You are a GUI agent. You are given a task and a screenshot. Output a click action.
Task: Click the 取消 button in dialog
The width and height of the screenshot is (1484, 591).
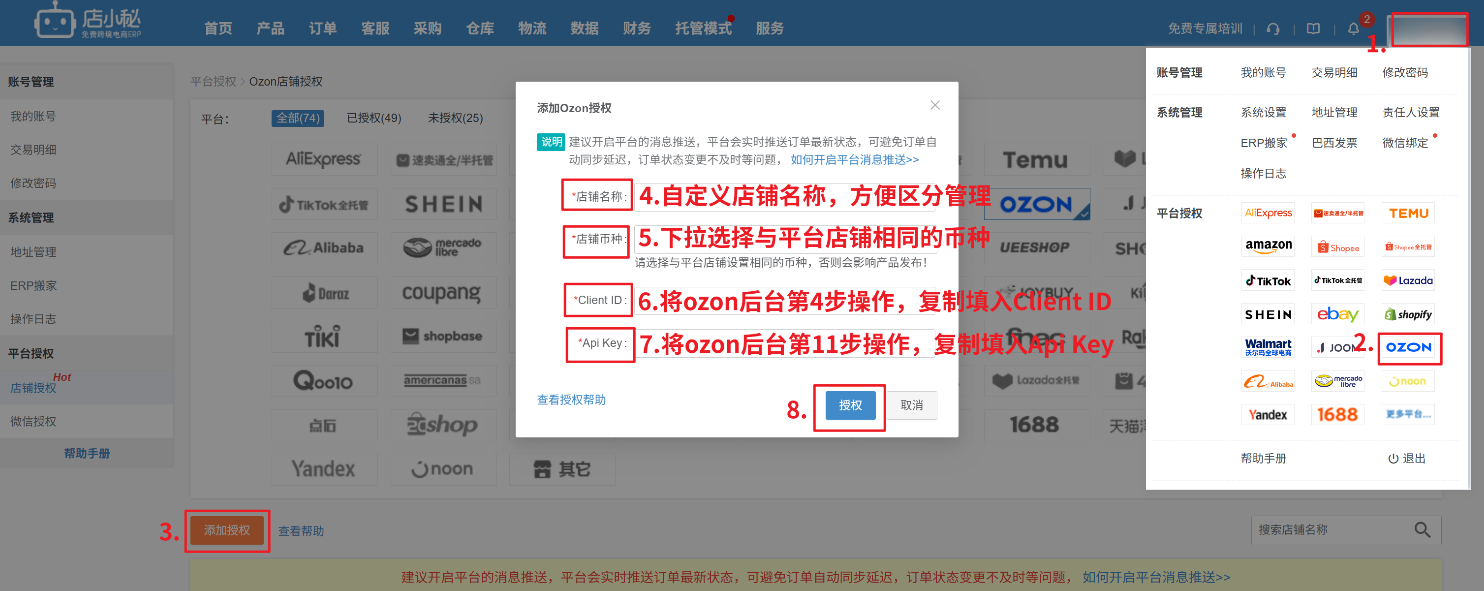tap(911, 405)
